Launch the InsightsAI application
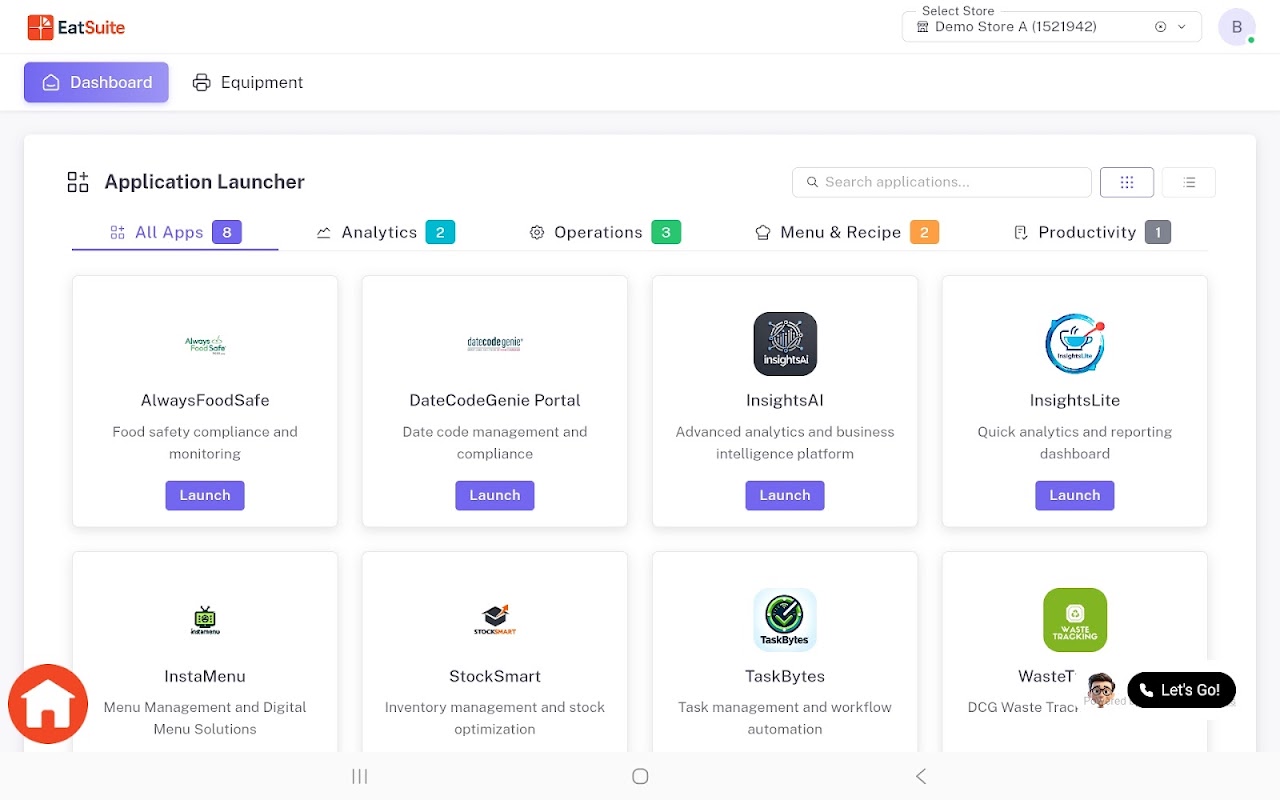1280x800 pixels. 785,495
